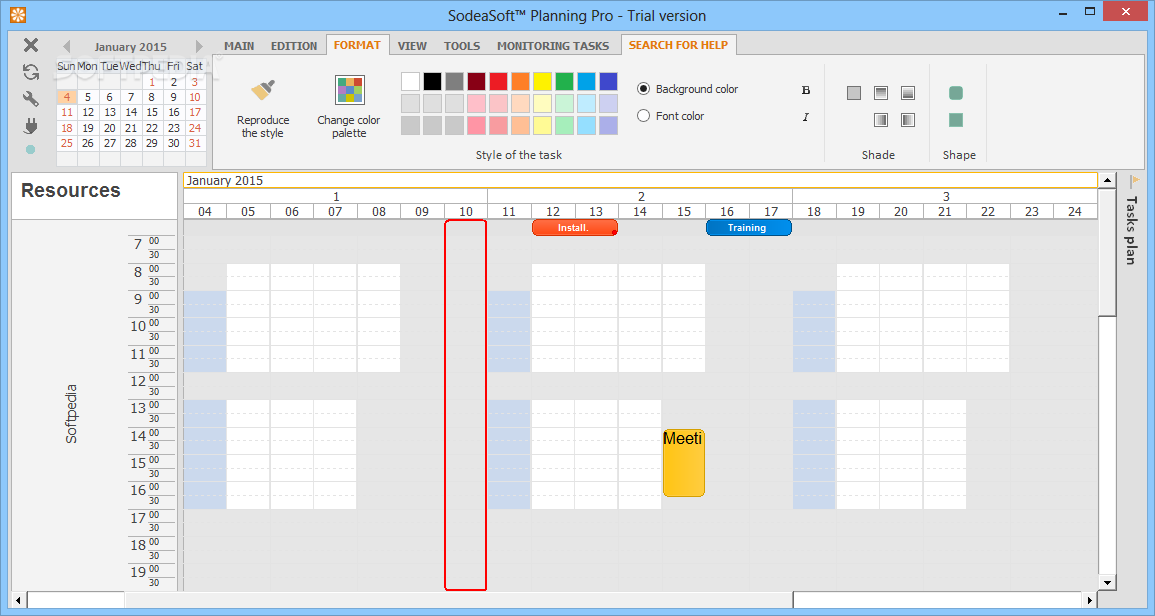Select the flat gray shade style
The width and height of the screenshot is (1155, 616).
click(x=854, y=93)
